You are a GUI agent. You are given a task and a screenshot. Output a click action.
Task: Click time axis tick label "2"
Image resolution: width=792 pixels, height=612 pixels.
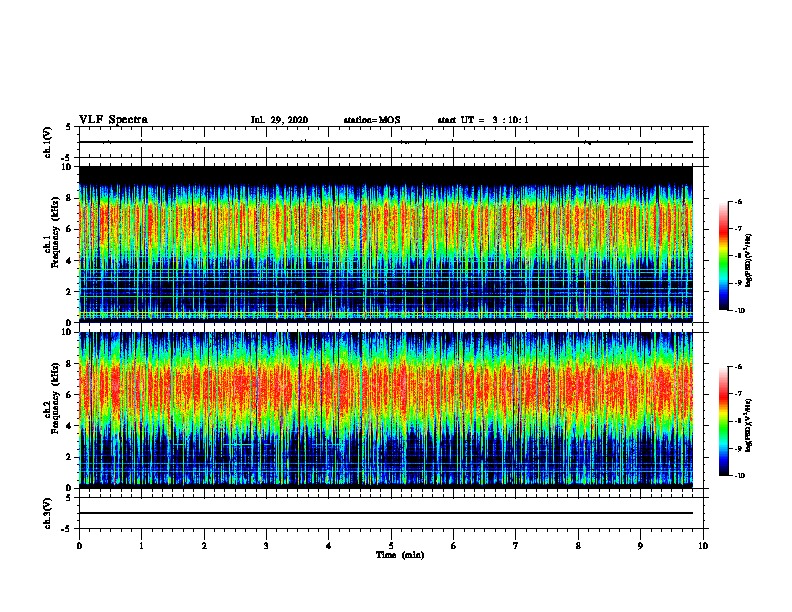pyautogui.click(x=204, y=546)
